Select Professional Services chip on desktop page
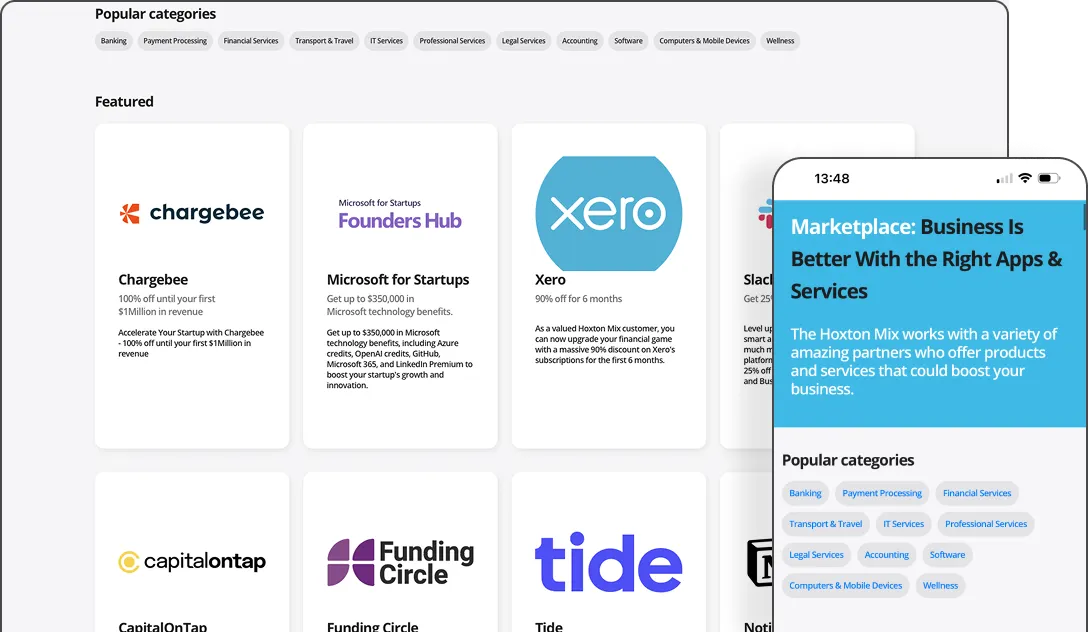Viewport: 1088px width, 632px height. (452, 41)
